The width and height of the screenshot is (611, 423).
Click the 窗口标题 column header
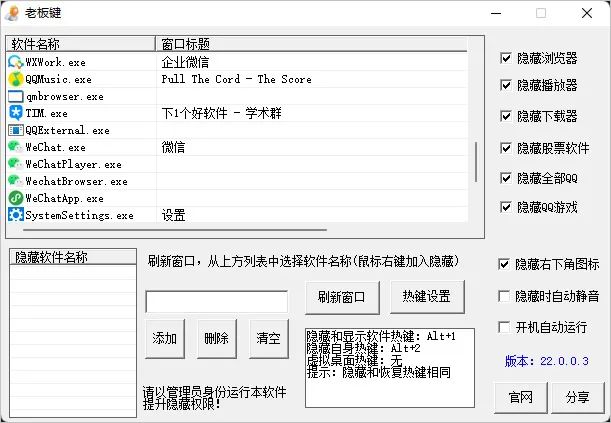pyautogui.click(x=311, y=44)
